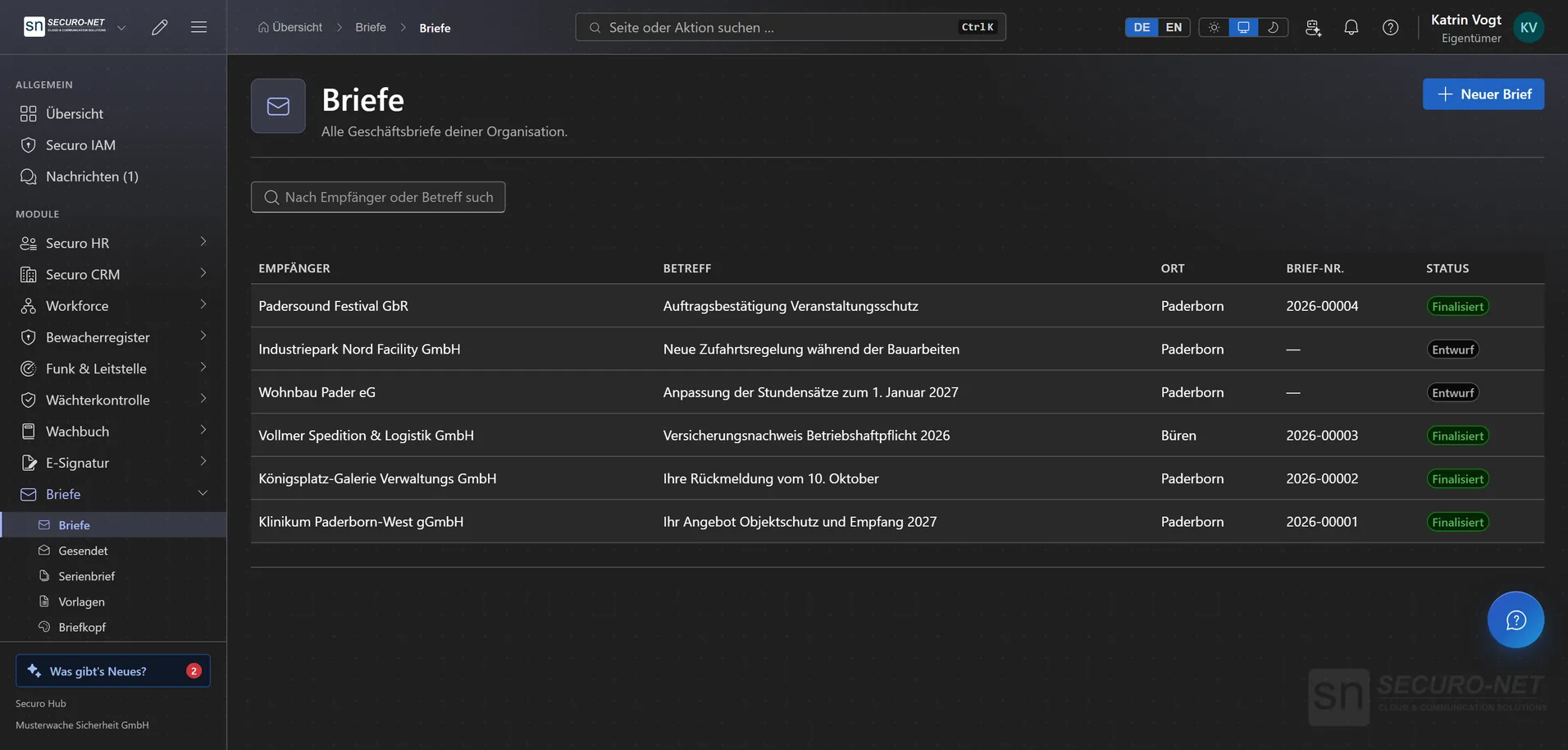Image resolution: width=1568 pixels, height=750 pixels.
Task: Focus the Seite oder Aktion suchen field
Action: pos(791,27)
